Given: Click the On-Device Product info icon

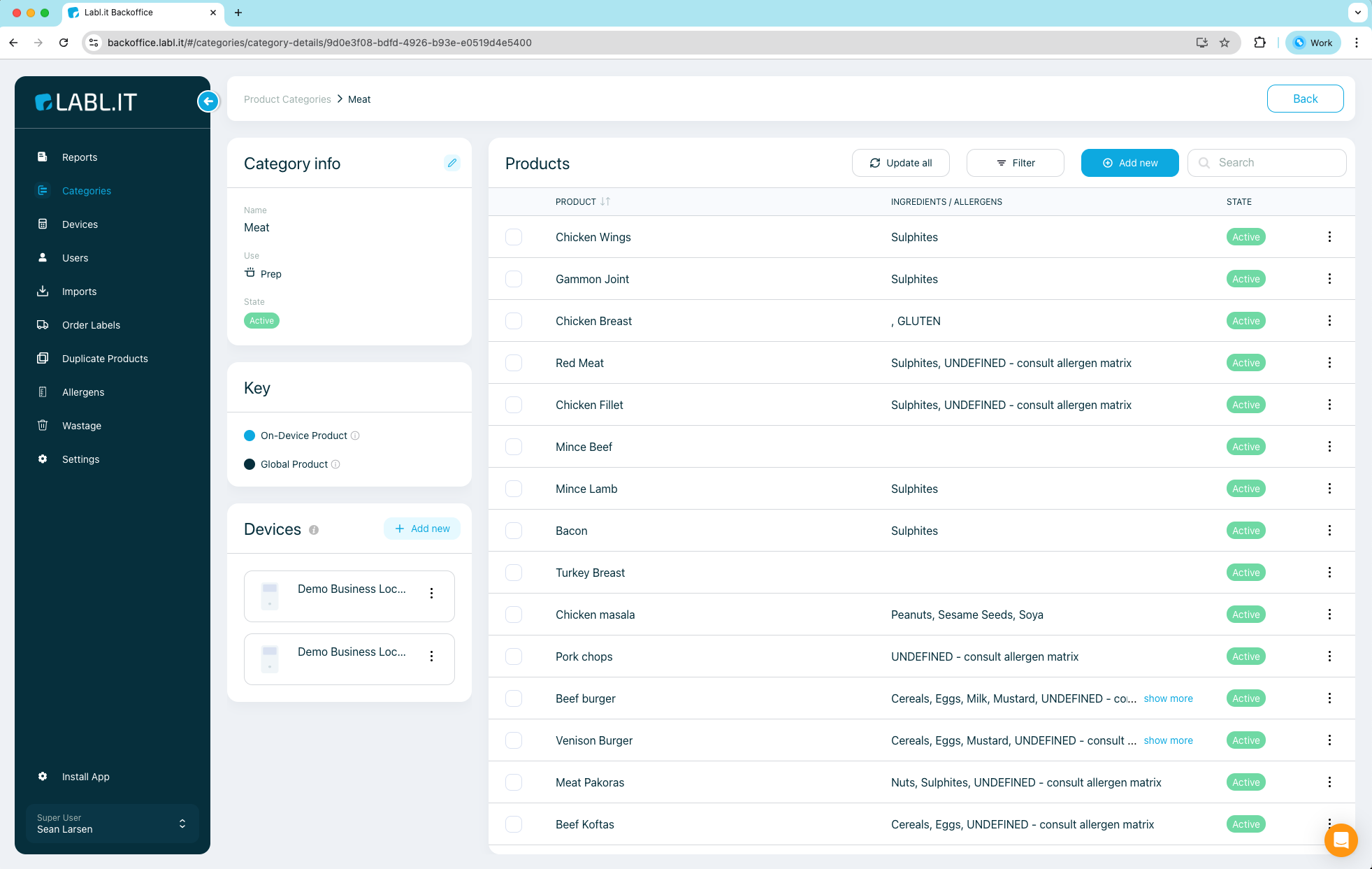Looking at the screenshot, I should coord(355,436).
